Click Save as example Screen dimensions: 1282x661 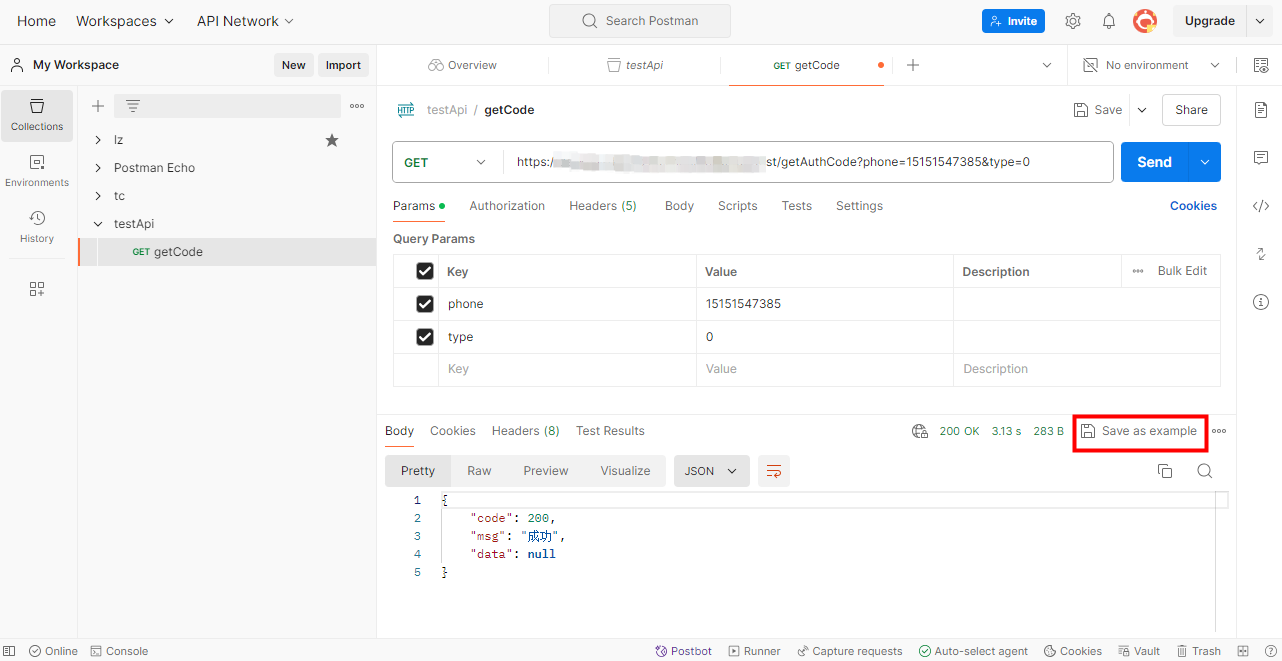click(x=1139, y=431)
